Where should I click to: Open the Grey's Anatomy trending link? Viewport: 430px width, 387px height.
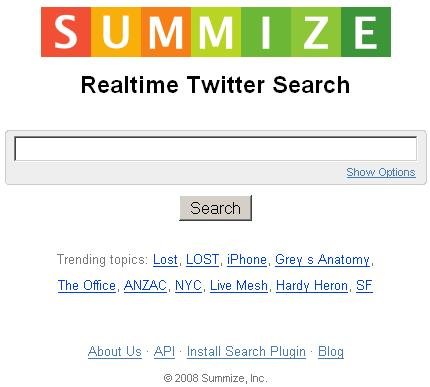pos(322,260)
